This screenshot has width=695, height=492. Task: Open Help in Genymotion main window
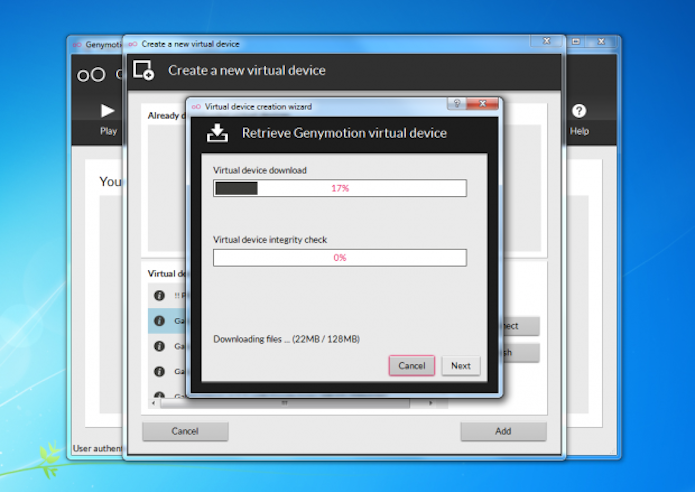tap(579, 119)
